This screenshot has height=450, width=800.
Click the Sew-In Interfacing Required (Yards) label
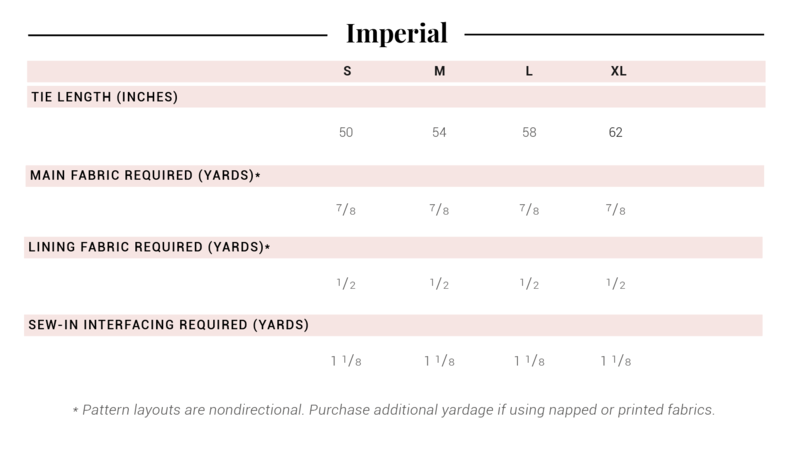click(169, 325)
